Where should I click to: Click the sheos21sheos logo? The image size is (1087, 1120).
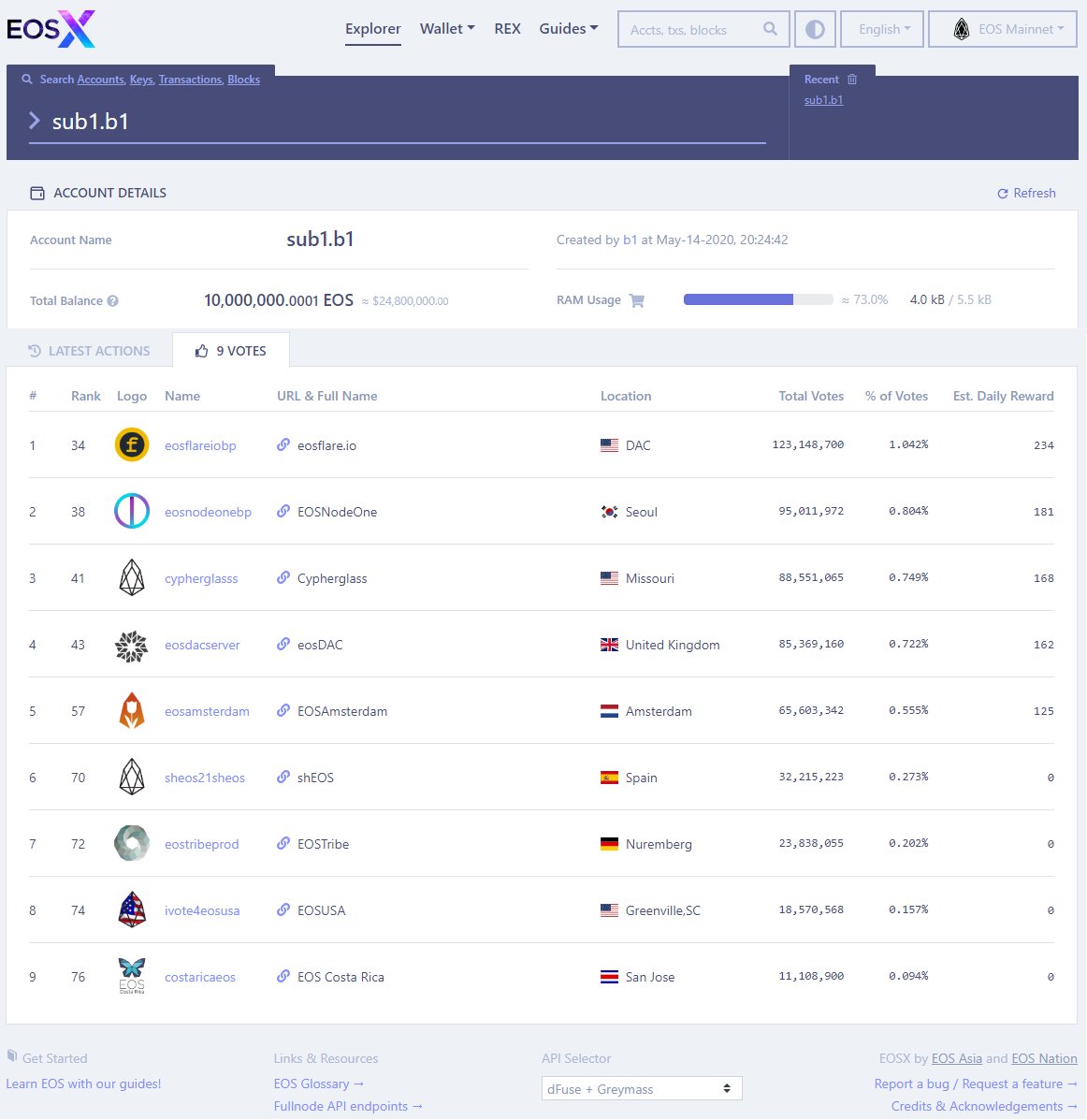(132, 778)
